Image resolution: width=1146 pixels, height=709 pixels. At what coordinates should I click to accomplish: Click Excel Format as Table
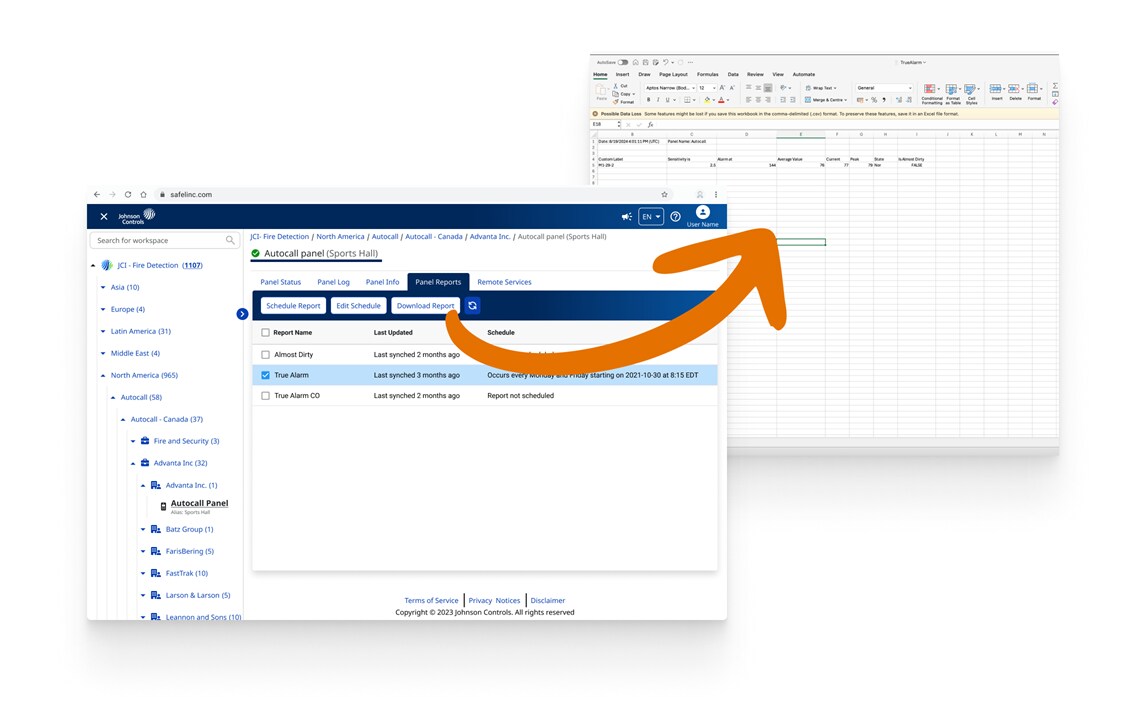[x=953, y=94]
